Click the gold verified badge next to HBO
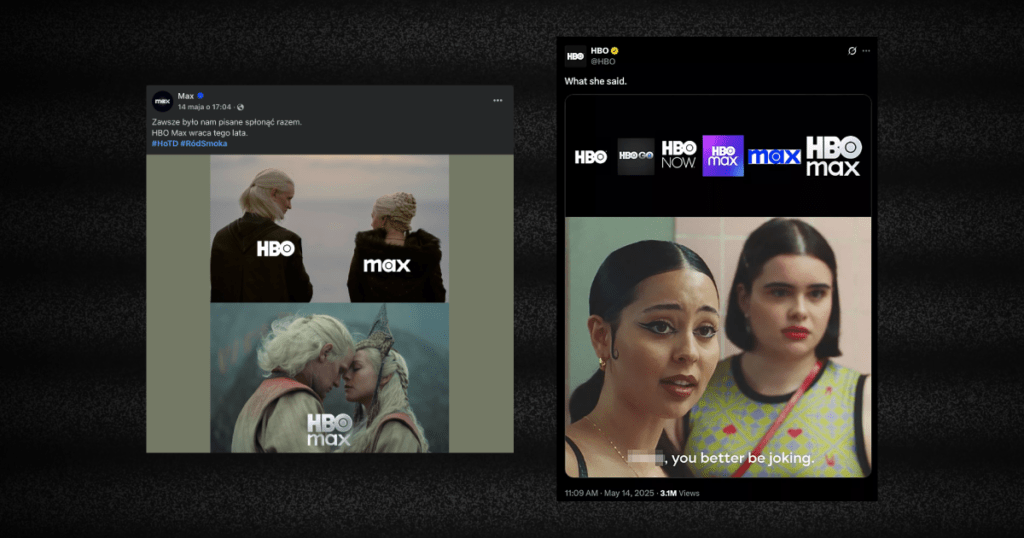 click(615, 51)
